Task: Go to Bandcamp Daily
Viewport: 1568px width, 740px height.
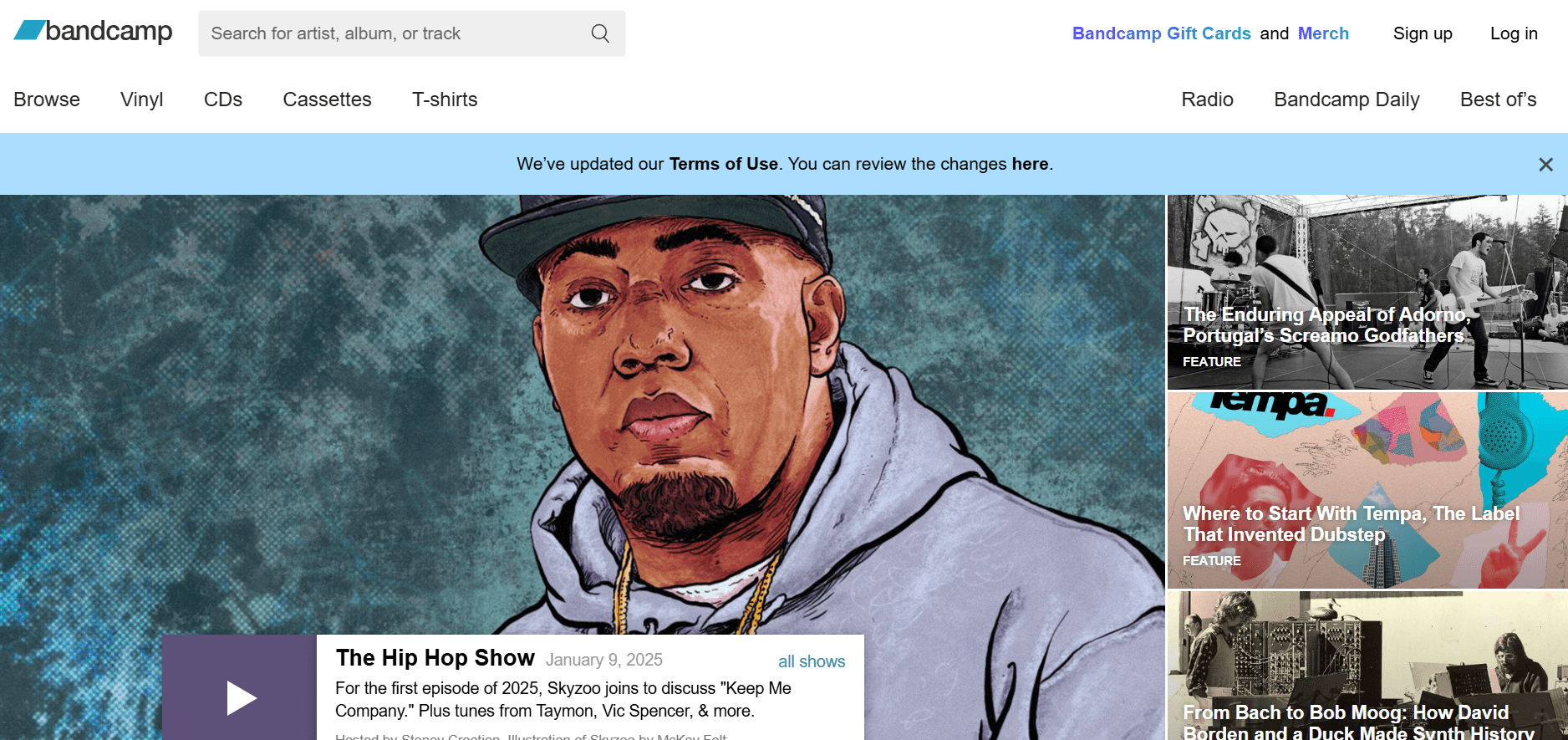Action: 1347,100
